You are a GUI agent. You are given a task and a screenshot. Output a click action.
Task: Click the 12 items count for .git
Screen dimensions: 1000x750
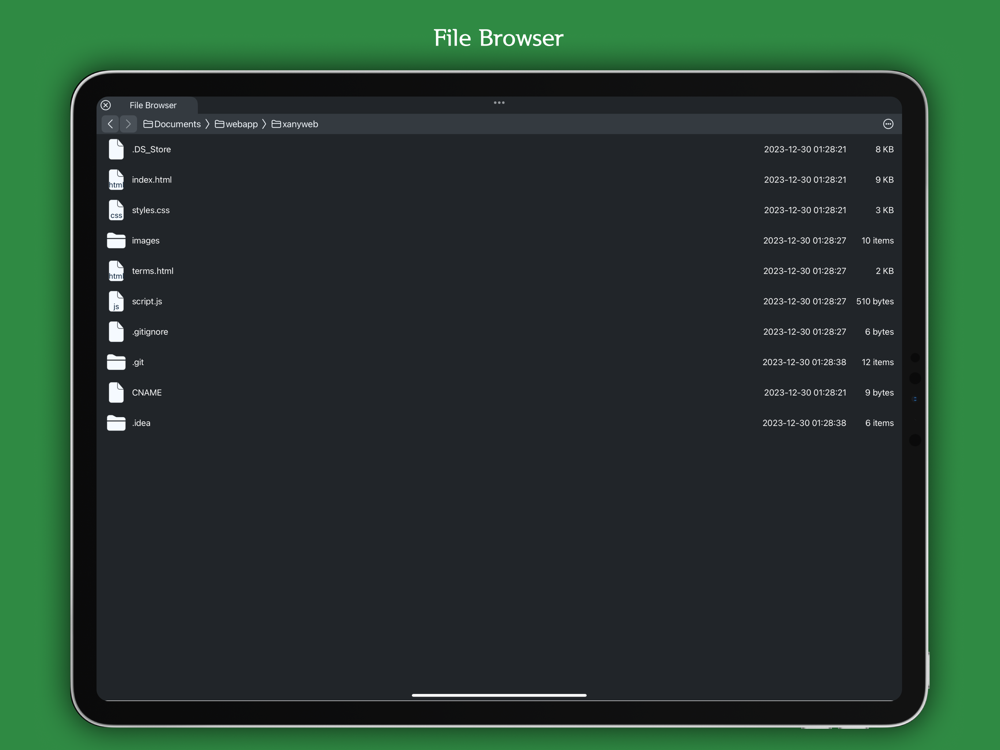[878, 362]
